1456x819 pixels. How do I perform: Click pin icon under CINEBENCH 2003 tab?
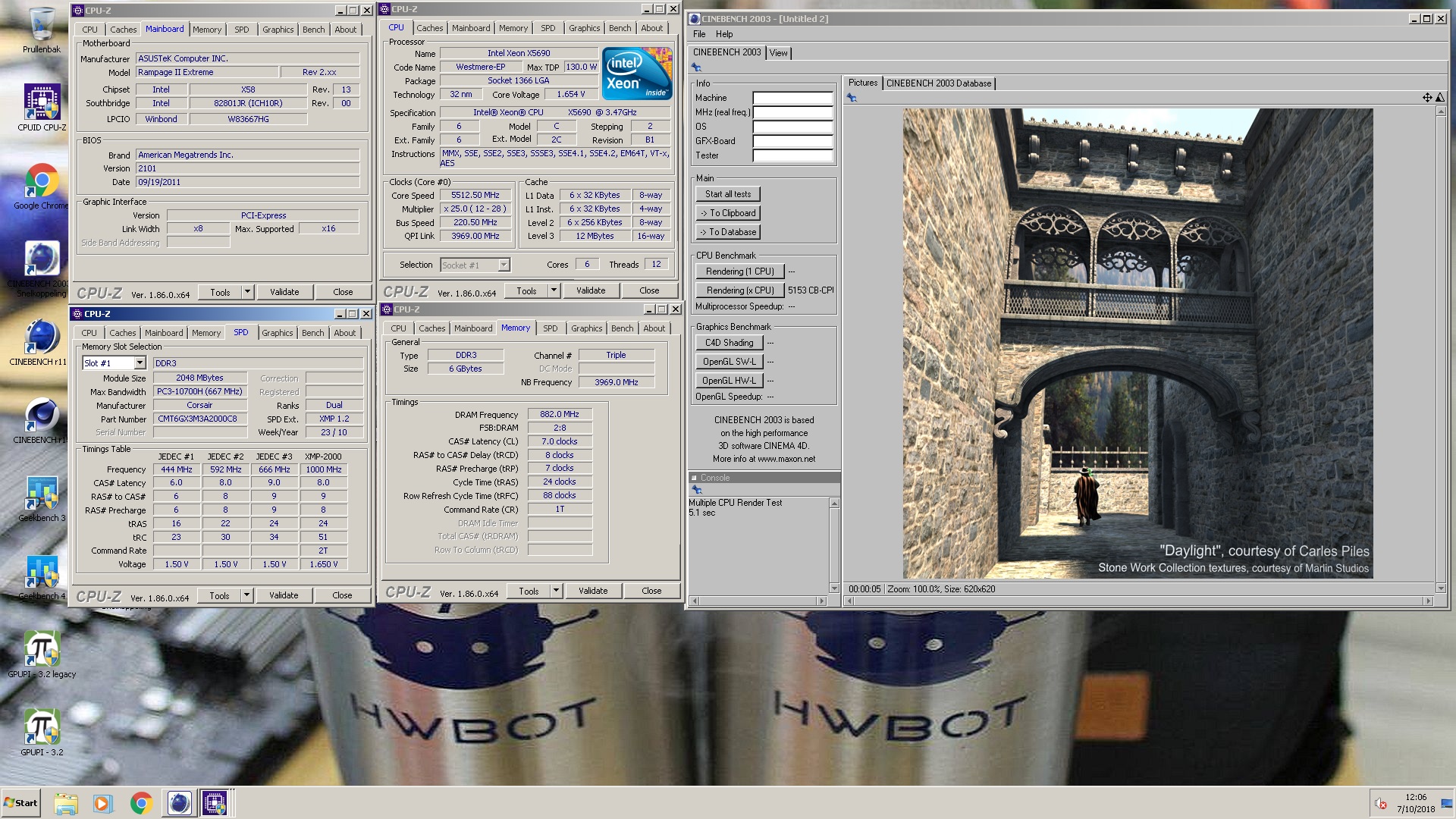pyautogui.click(x=696, y=67)
